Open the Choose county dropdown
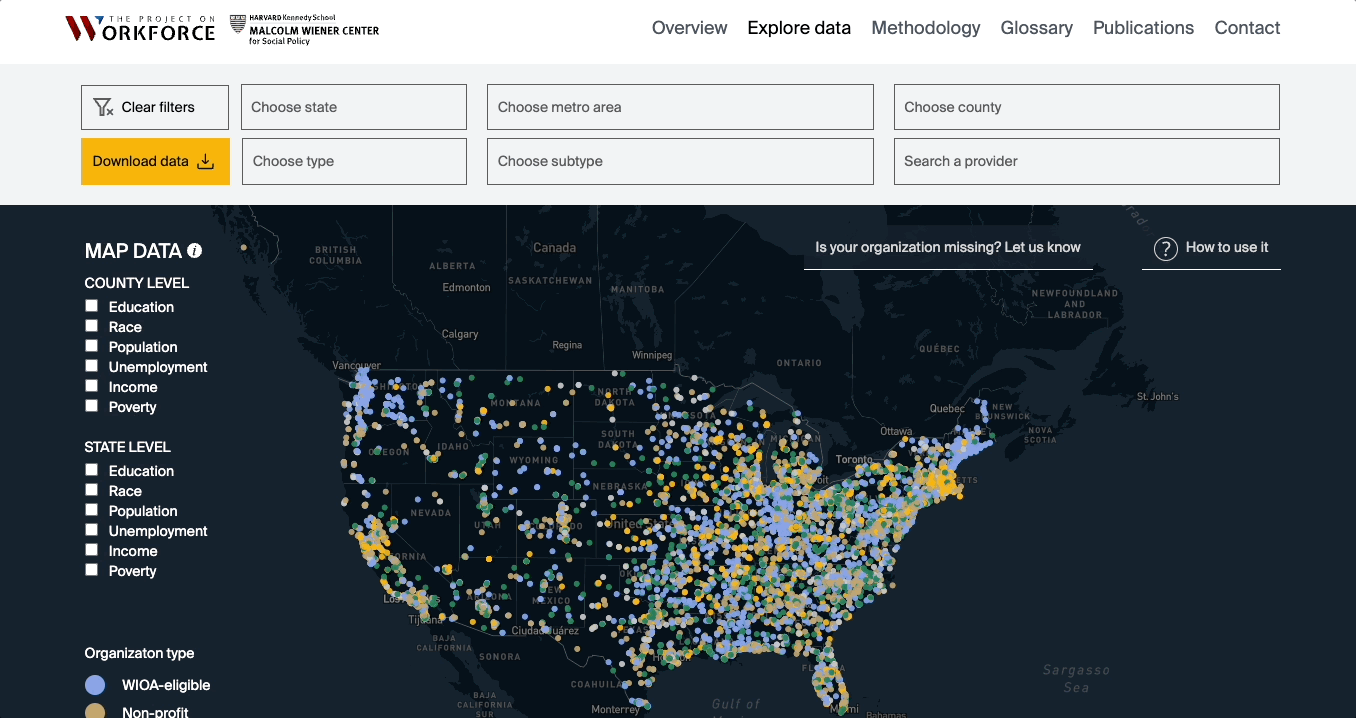Image resolution: width=1356 pixels, height=718 pixels. pos(1086,107)
